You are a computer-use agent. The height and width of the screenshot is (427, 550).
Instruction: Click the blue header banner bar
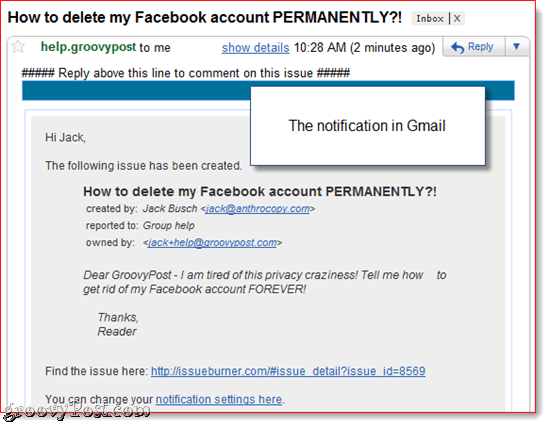click(x=136, y=91)
